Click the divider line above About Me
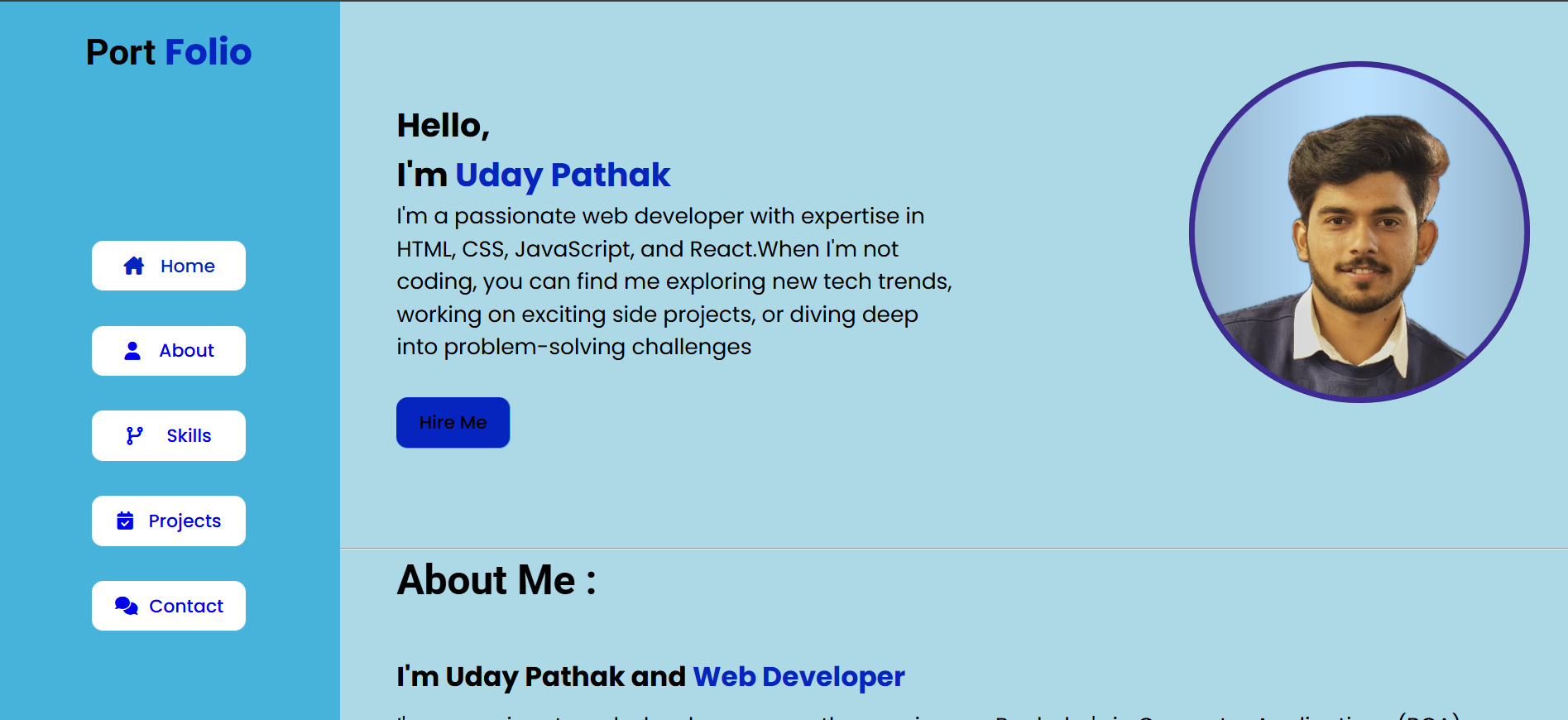 [x=953, y=548]
